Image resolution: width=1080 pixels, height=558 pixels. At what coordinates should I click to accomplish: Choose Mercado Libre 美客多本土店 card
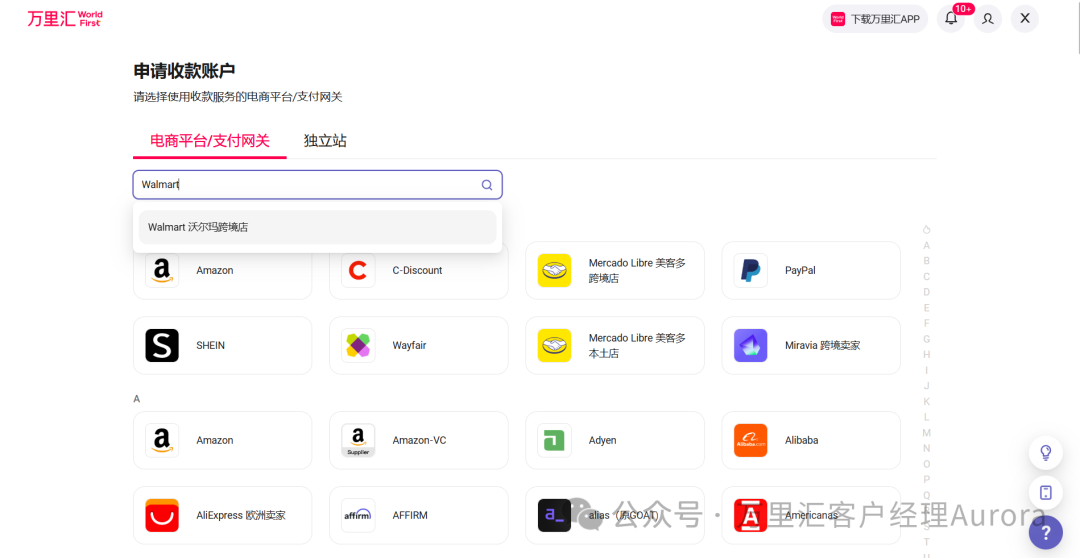(x=614, y=345)
